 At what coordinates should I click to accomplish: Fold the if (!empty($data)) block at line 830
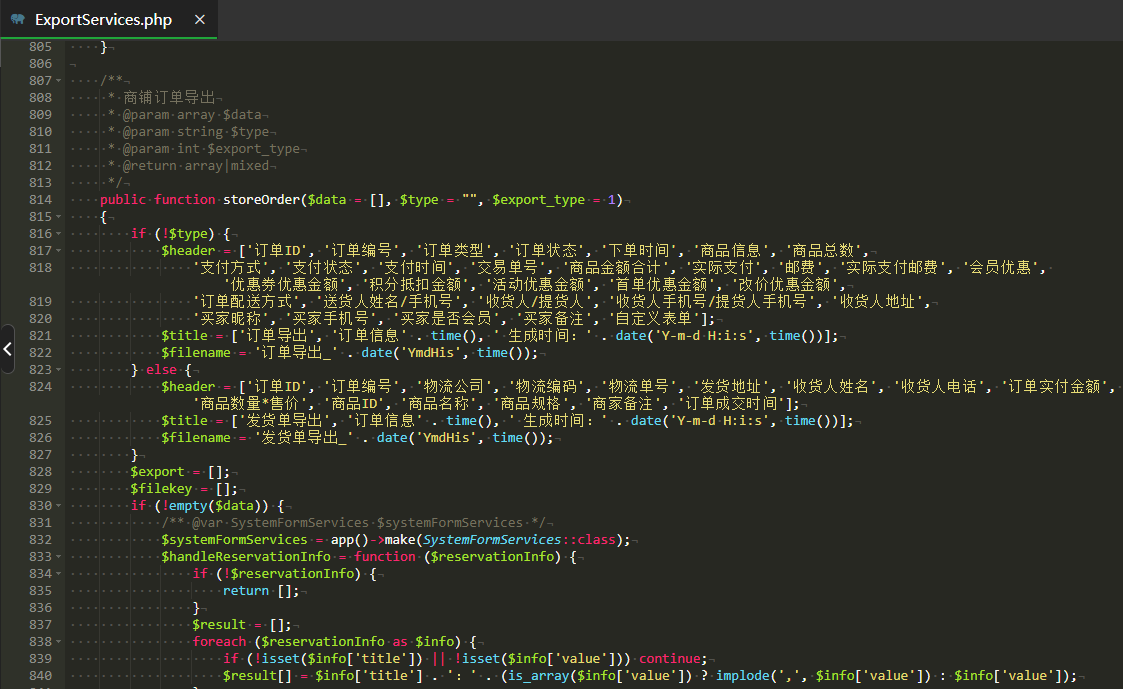click(x=59, y=506)
